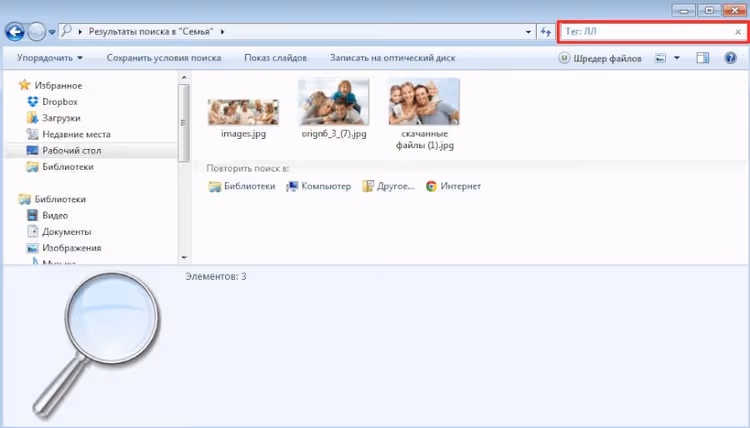Open Видео library
This screenshot has height=428, width=750.
click(x=55, y=216)
